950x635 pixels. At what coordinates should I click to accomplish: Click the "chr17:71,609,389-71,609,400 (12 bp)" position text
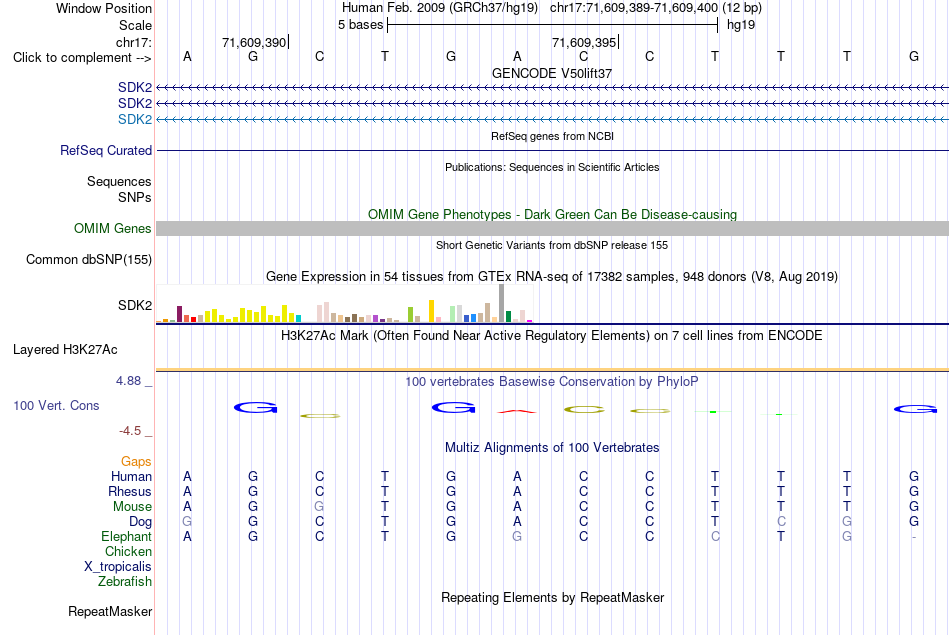click(x=656, y=8)
